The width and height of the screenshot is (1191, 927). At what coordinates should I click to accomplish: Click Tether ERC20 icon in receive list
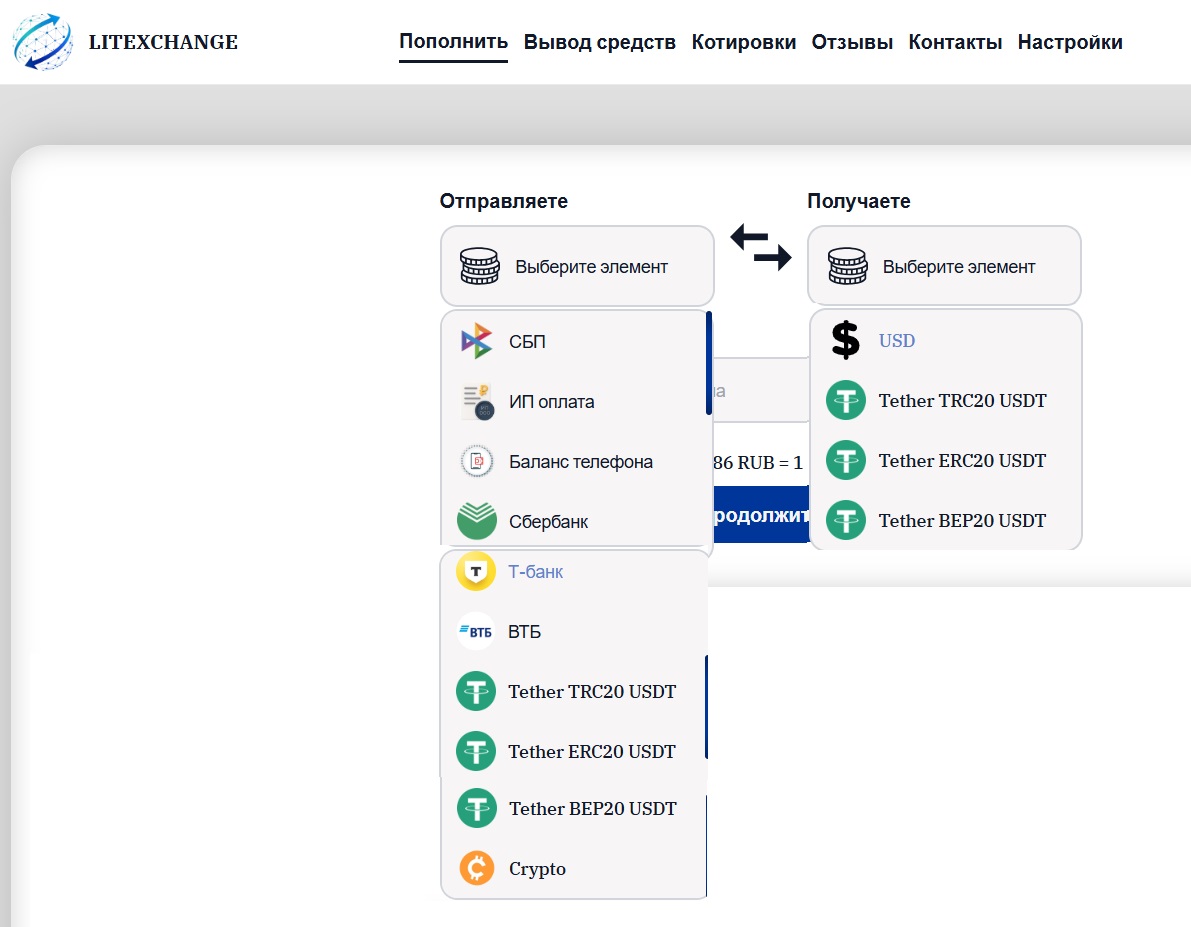(846, 460)
